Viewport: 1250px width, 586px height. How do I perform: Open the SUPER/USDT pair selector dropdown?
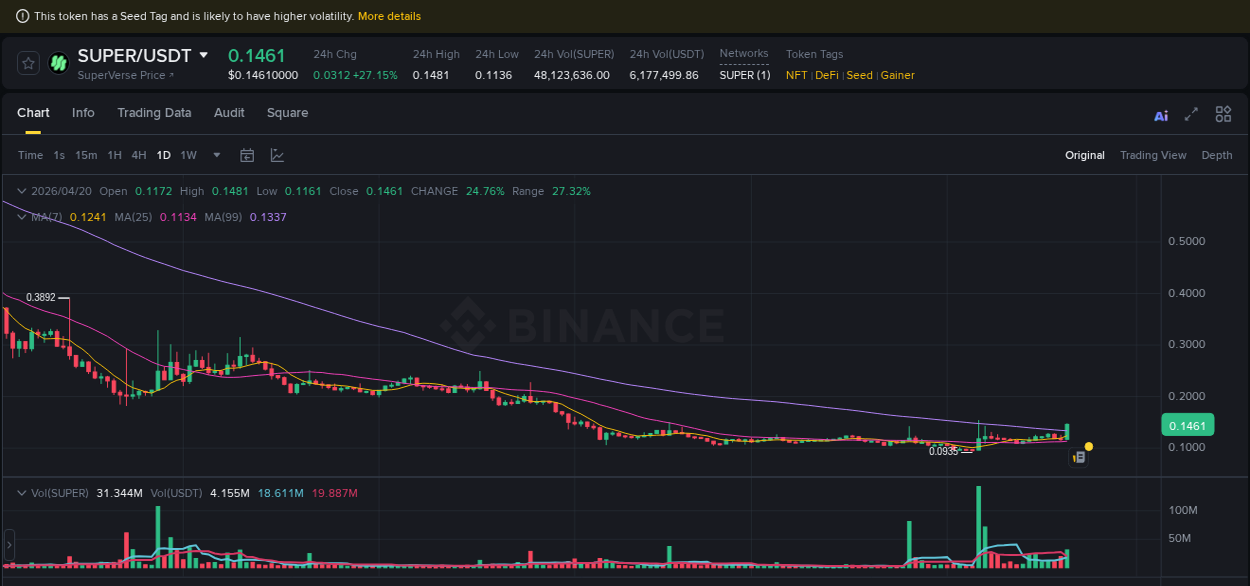(204, 55)
